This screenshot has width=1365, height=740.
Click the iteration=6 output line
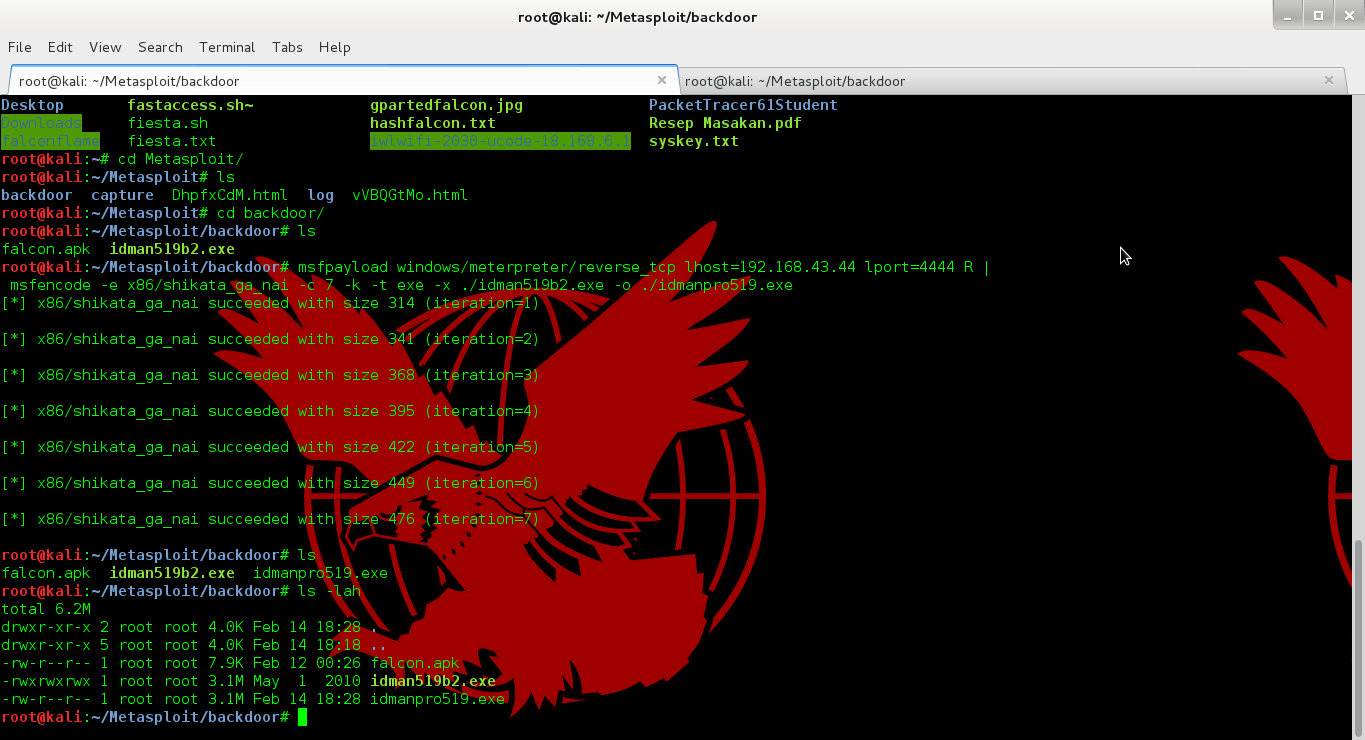pyautogui.click(x=270, y=483)
